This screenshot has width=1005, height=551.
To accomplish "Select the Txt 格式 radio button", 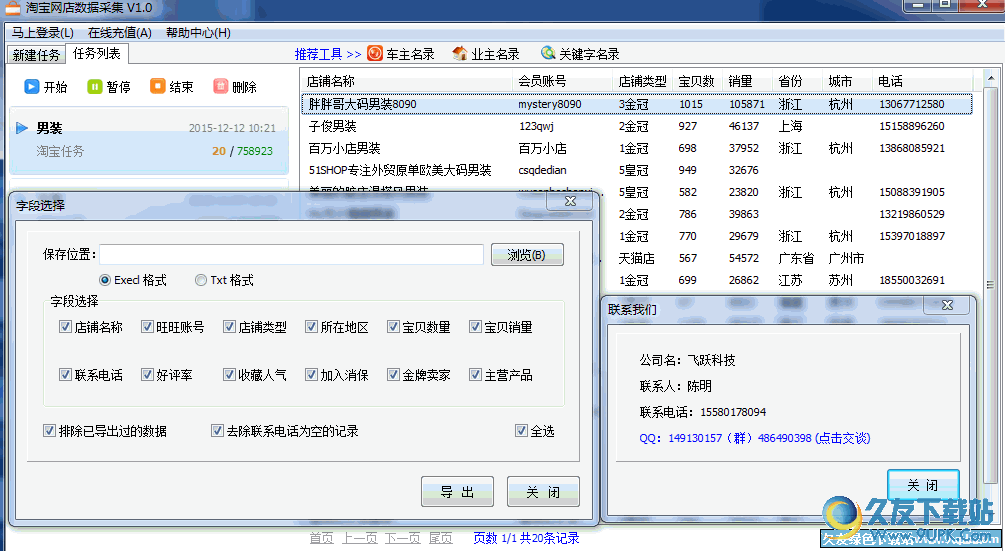I will pyautogui.click(x=201, y=280).
